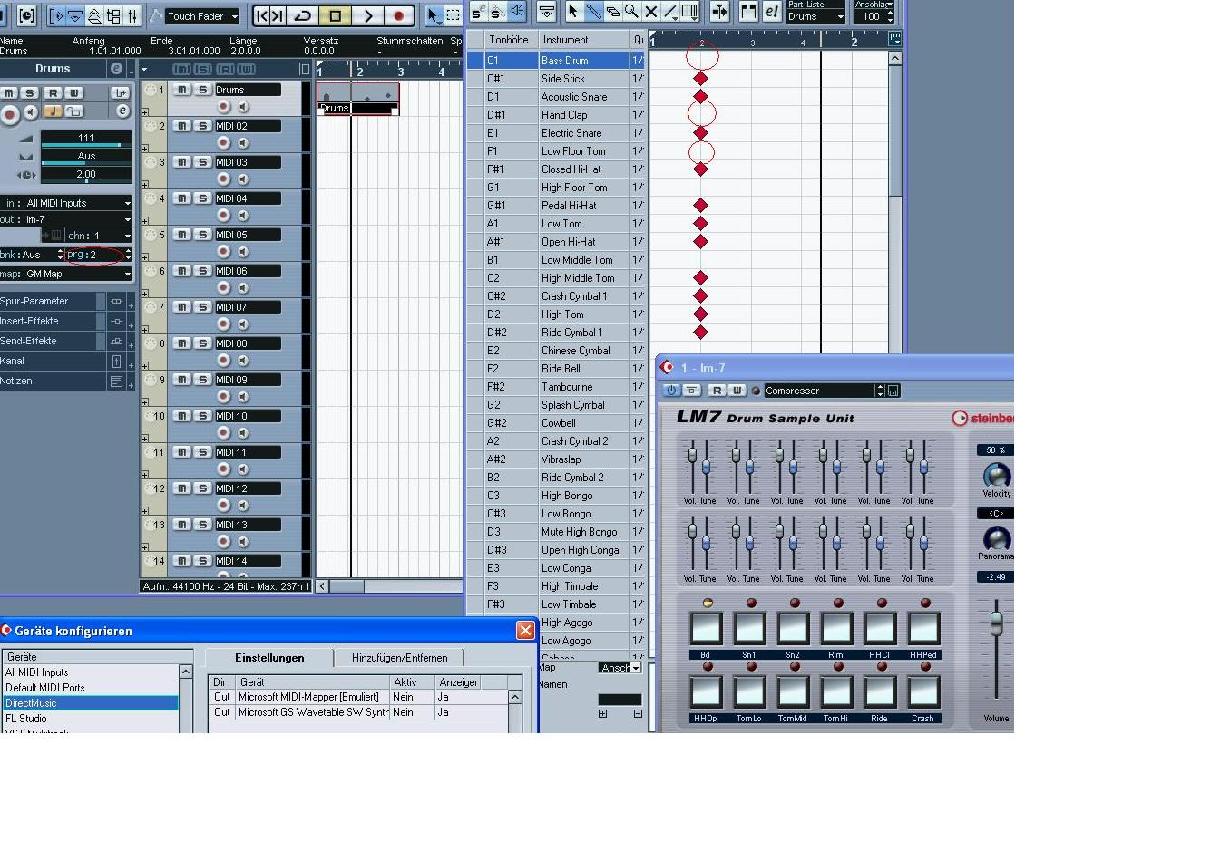Toggle the Write automation W button in LM7

(737, 390)
